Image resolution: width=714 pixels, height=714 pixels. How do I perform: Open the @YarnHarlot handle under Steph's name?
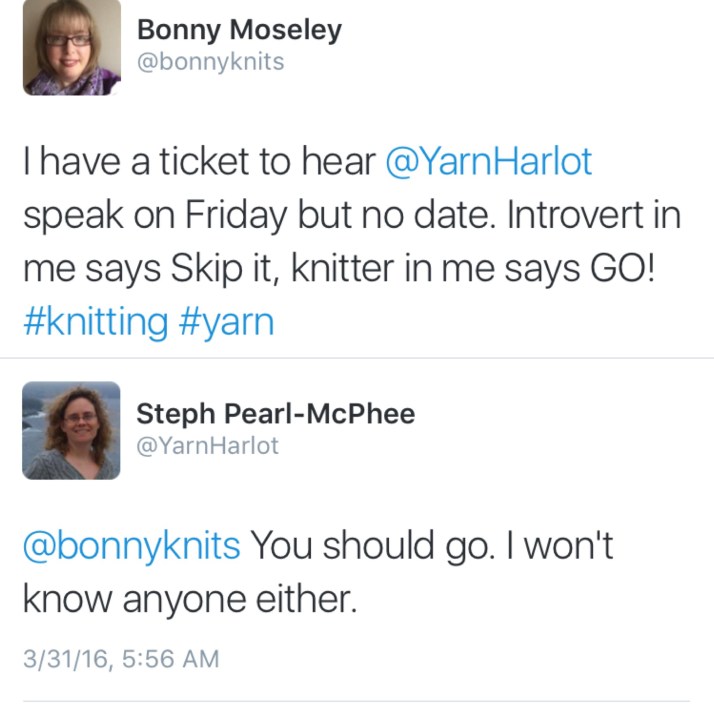point(207,446)
